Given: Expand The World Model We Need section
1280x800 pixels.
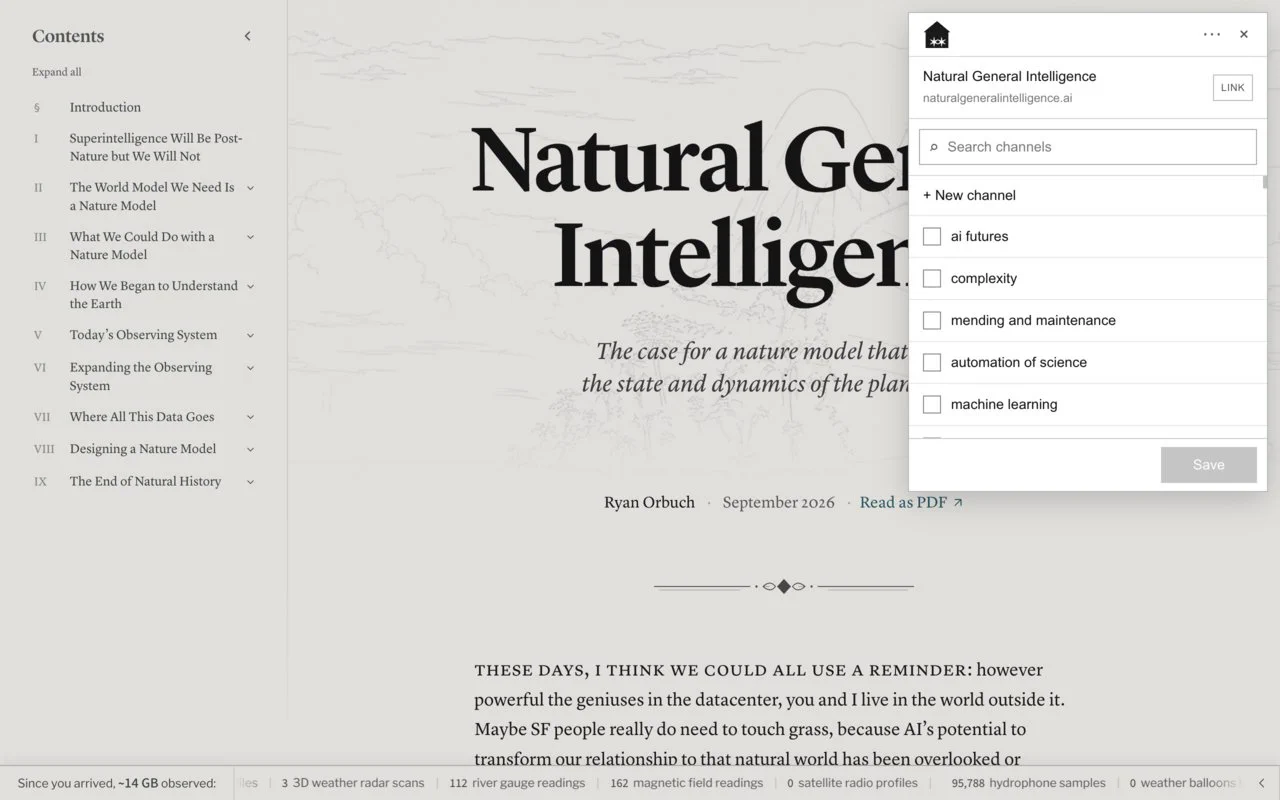Looking at the screenshot, I should [250, 187].
